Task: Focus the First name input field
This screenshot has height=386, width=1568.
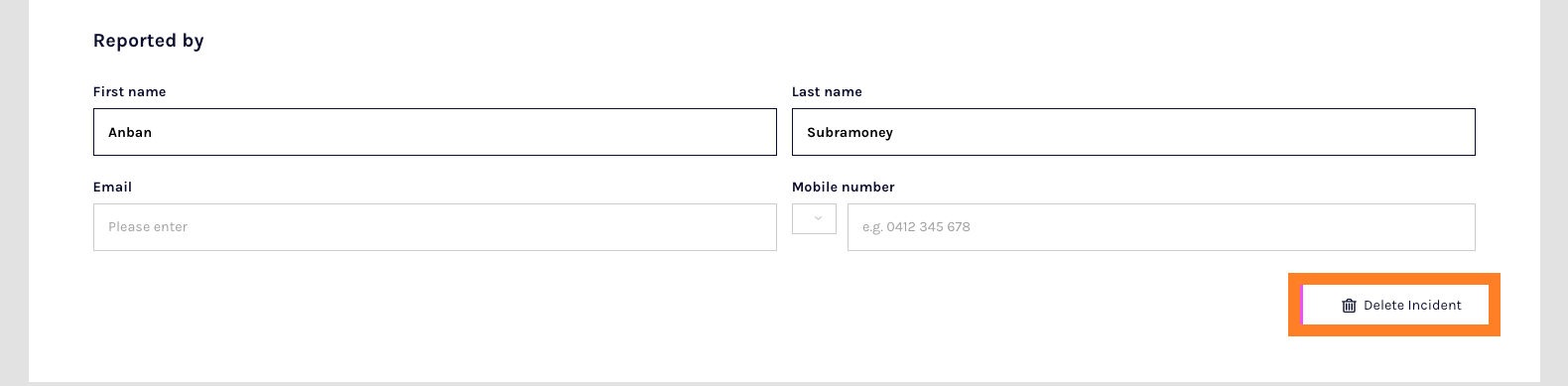Action: [435, 132]
